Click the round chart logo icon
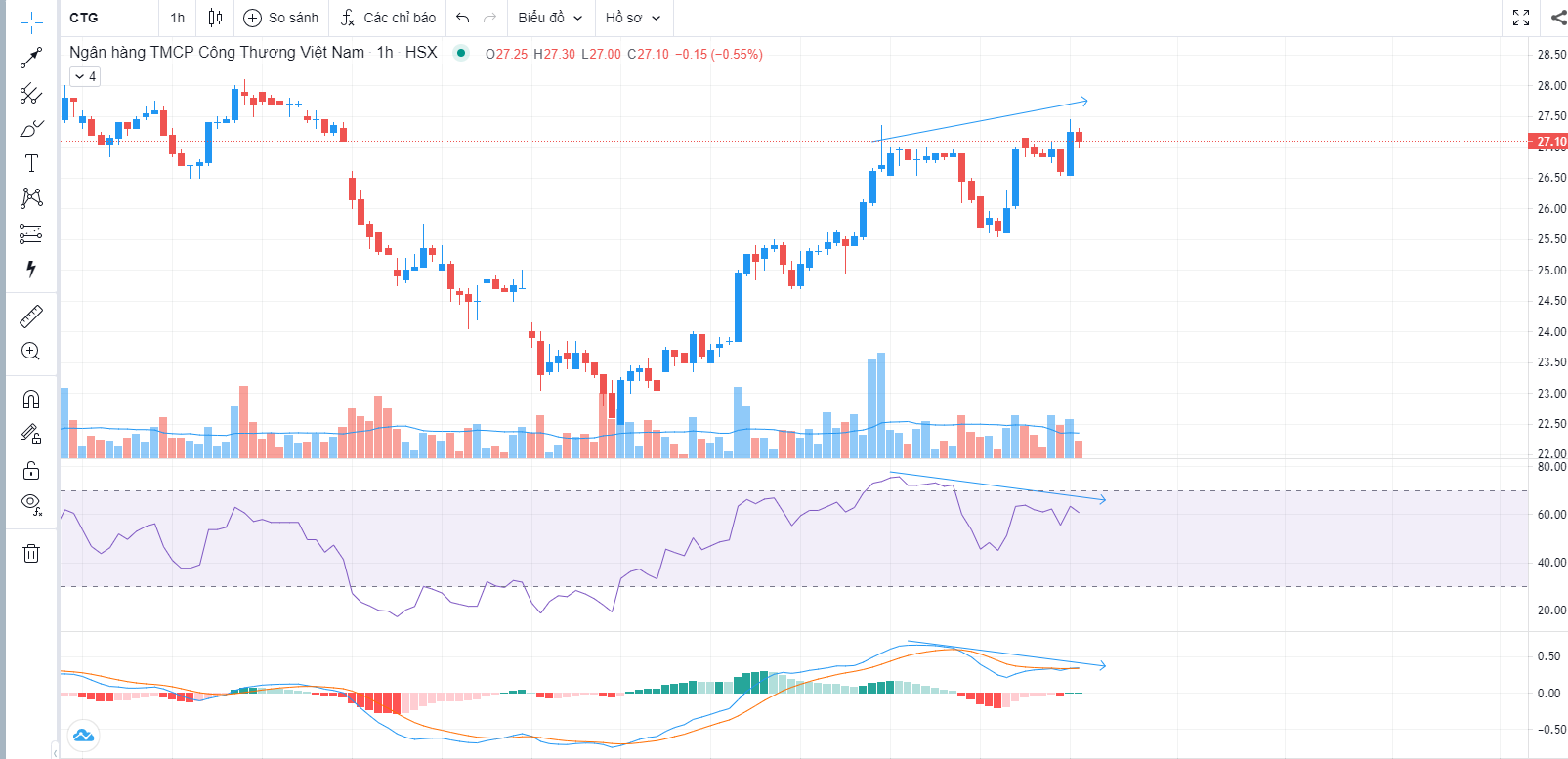1568x759 pixels. pyautogui.click(x=83, y=735)
